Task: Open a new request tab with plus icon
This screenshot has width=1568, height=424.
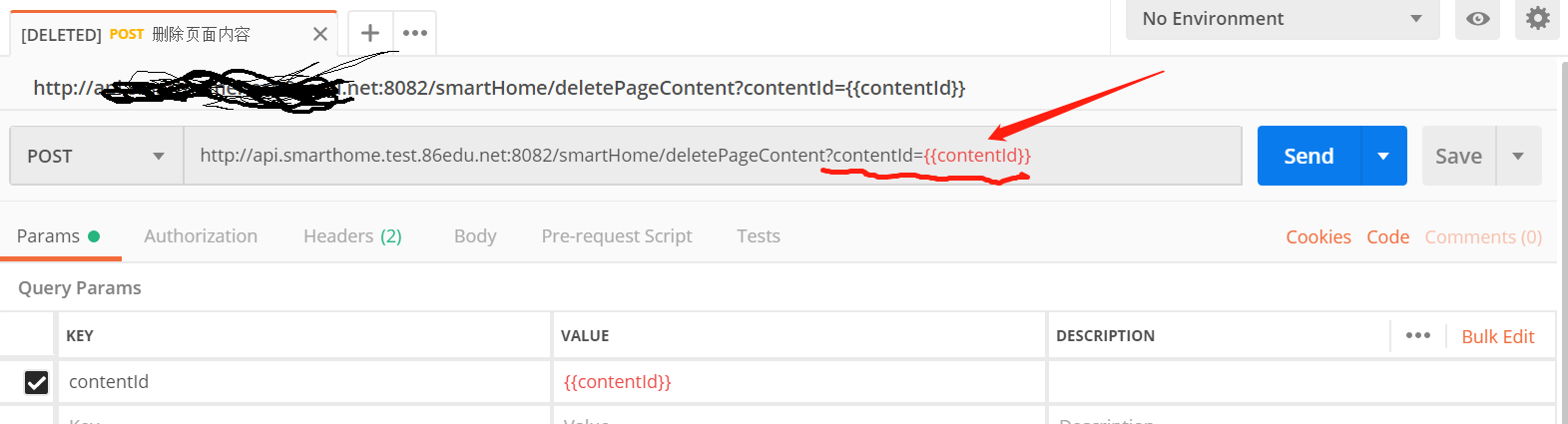Action: [370, 33]
